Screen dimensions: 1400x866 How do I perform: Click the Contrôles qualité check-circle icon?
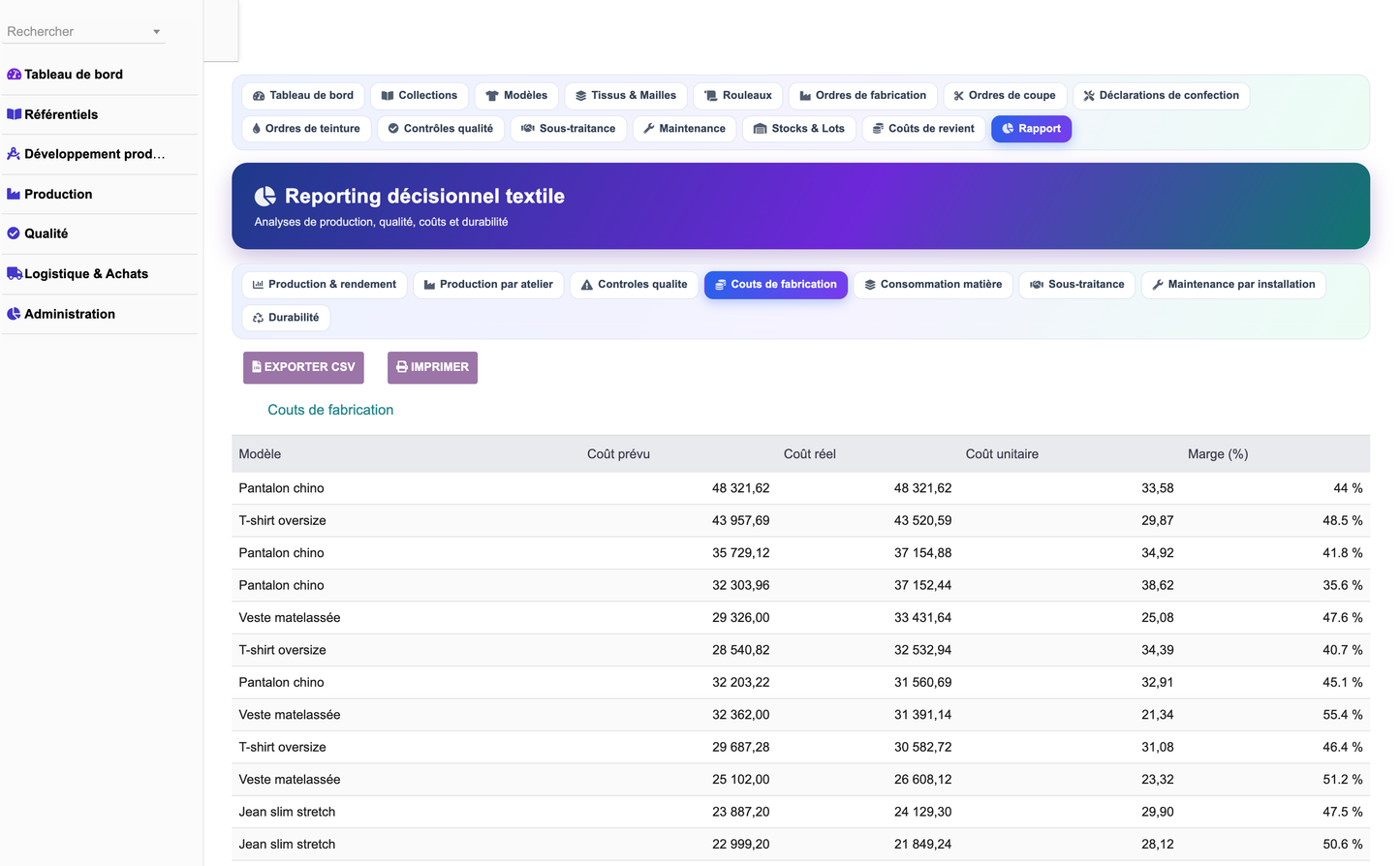(393, 129)
